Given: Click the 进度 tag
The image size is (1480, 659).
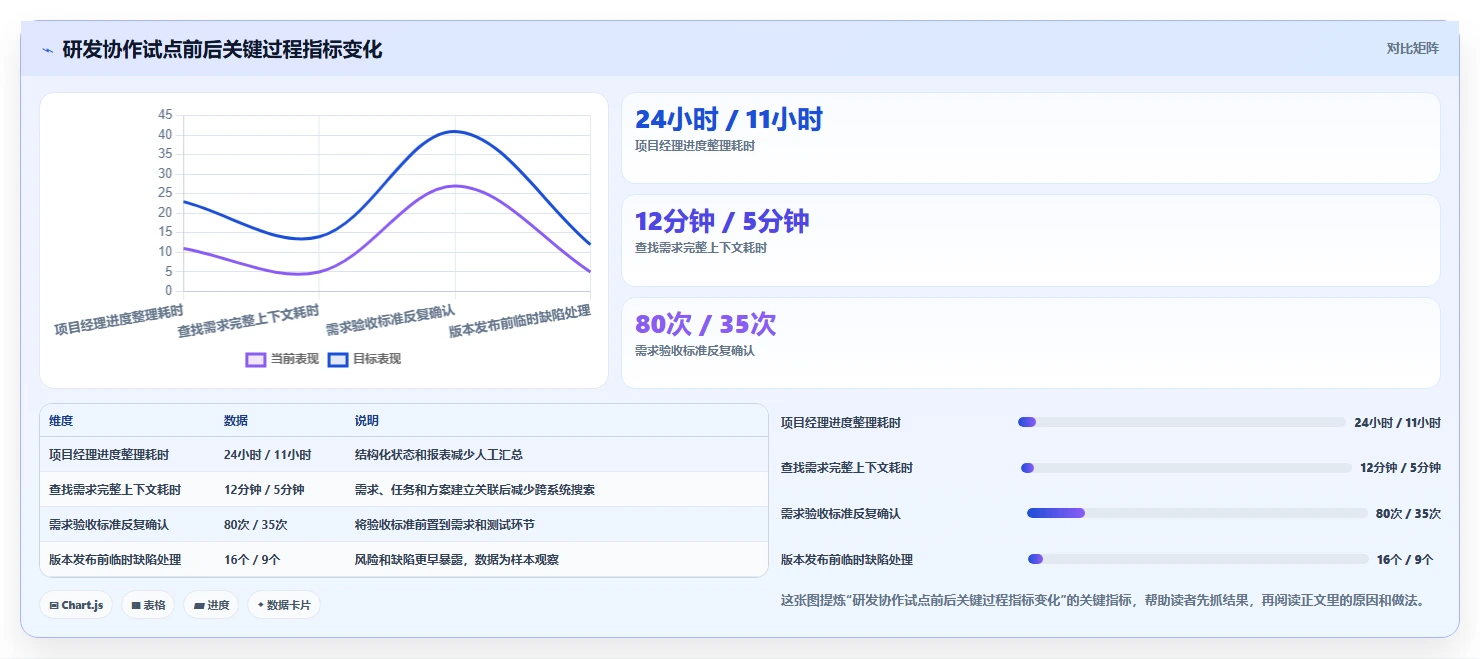Looking at the screenshot, I should (211, 605).
